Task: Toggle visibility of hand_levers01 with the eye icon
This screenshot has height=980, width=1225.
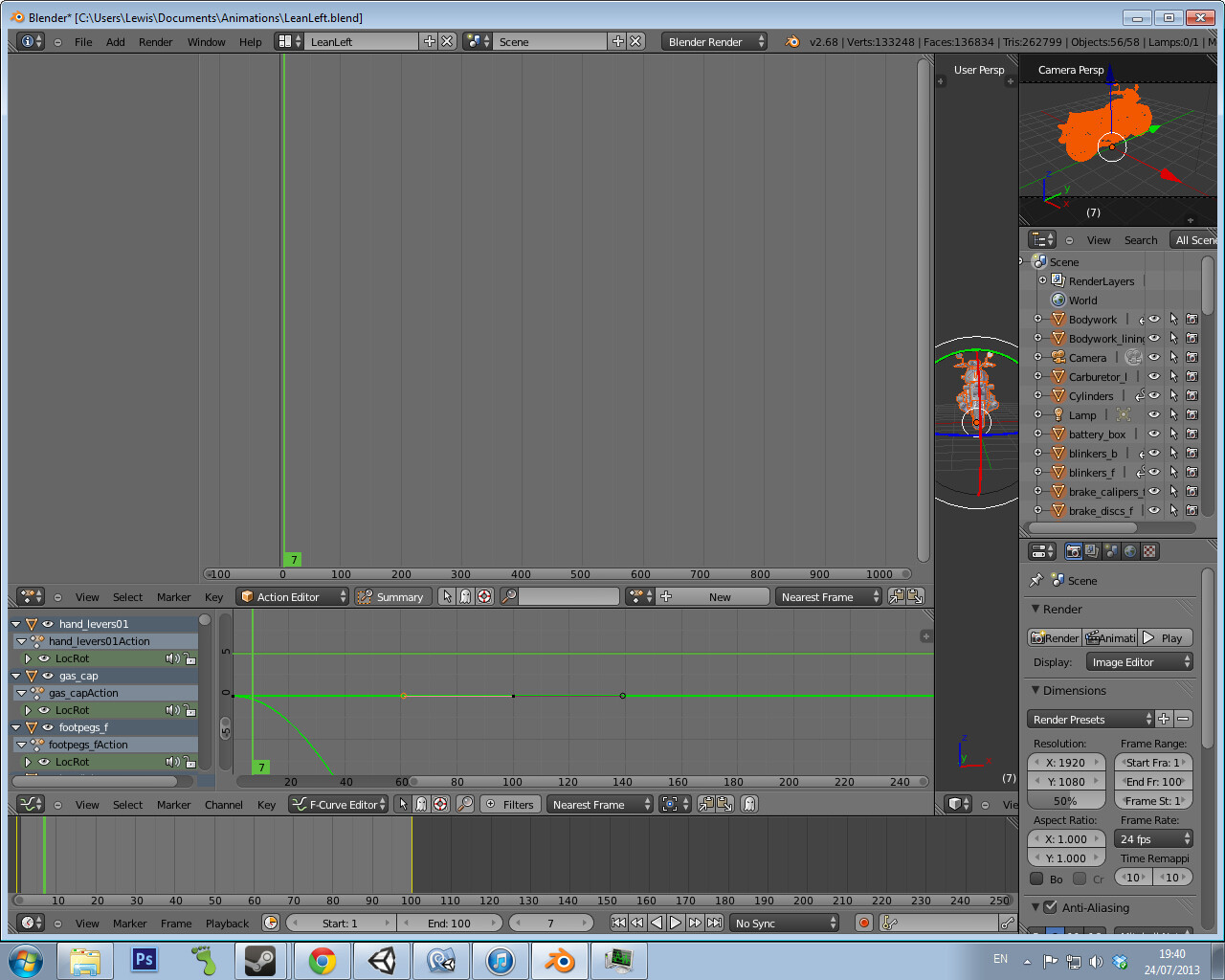Action: pos(48,623)
